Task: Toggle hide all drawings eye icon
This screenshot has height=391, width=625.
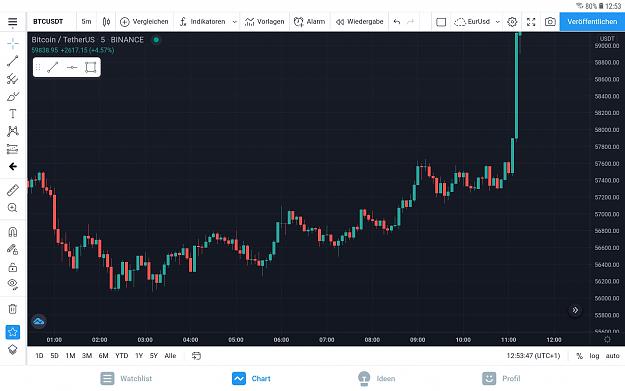Action: [x=13, y=284]
